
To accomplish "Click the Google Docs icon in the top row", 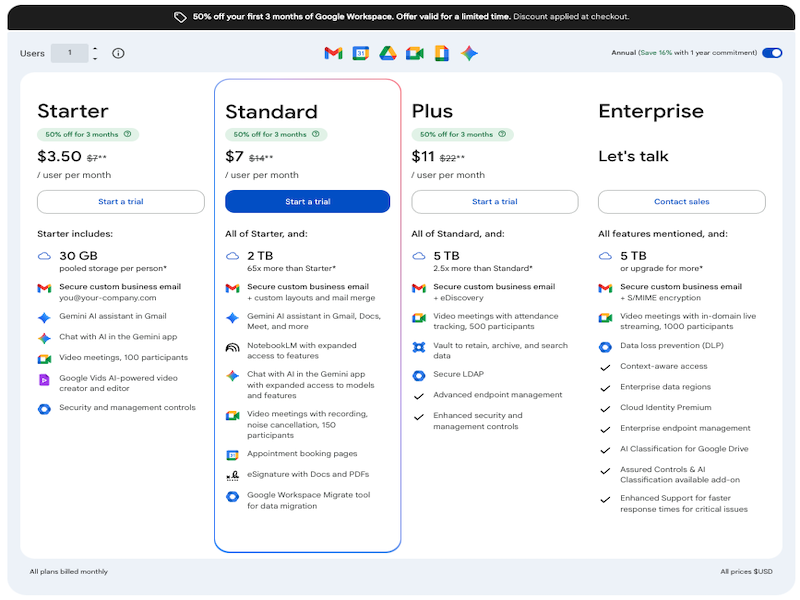I will [x=441, y=53].
